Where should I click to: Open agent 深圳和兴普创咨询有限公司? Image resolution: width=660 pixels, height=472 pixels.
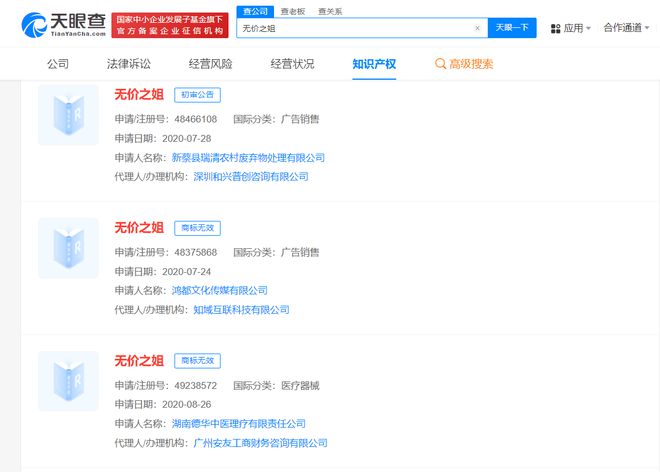pos(251,177)
